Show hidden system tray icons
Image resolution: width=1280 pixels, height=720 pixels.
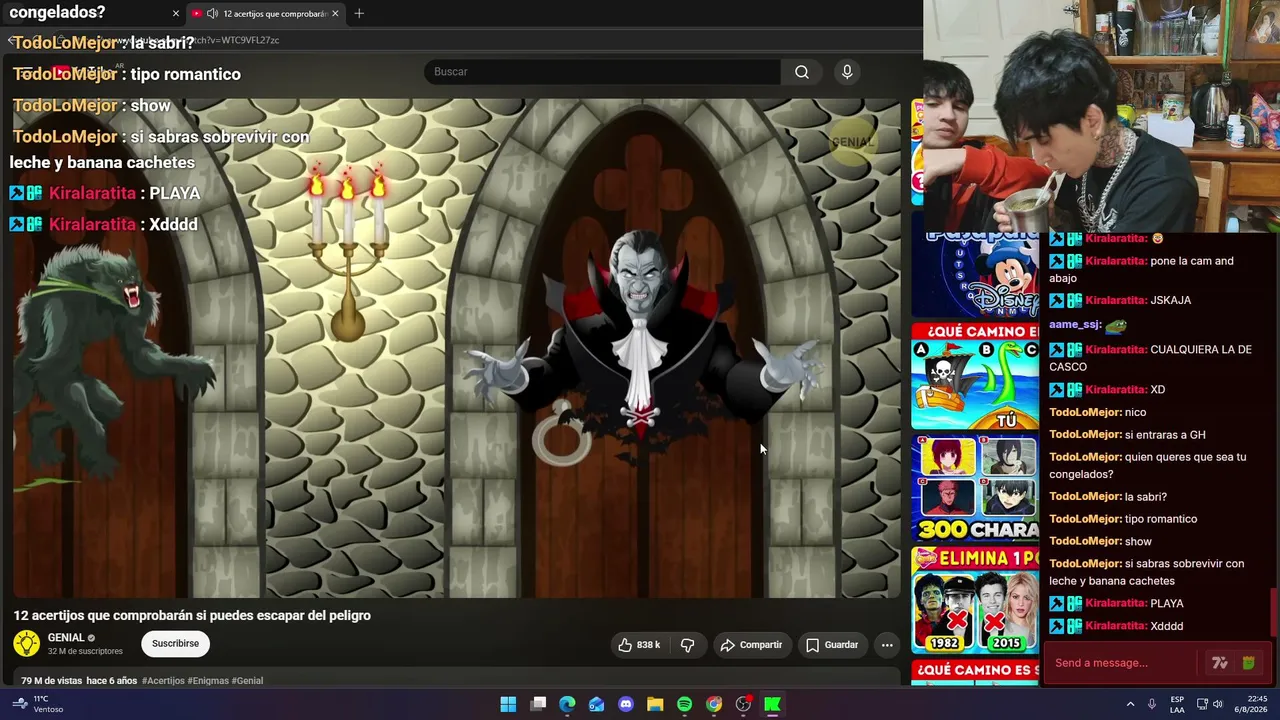tap(1131, 704)
